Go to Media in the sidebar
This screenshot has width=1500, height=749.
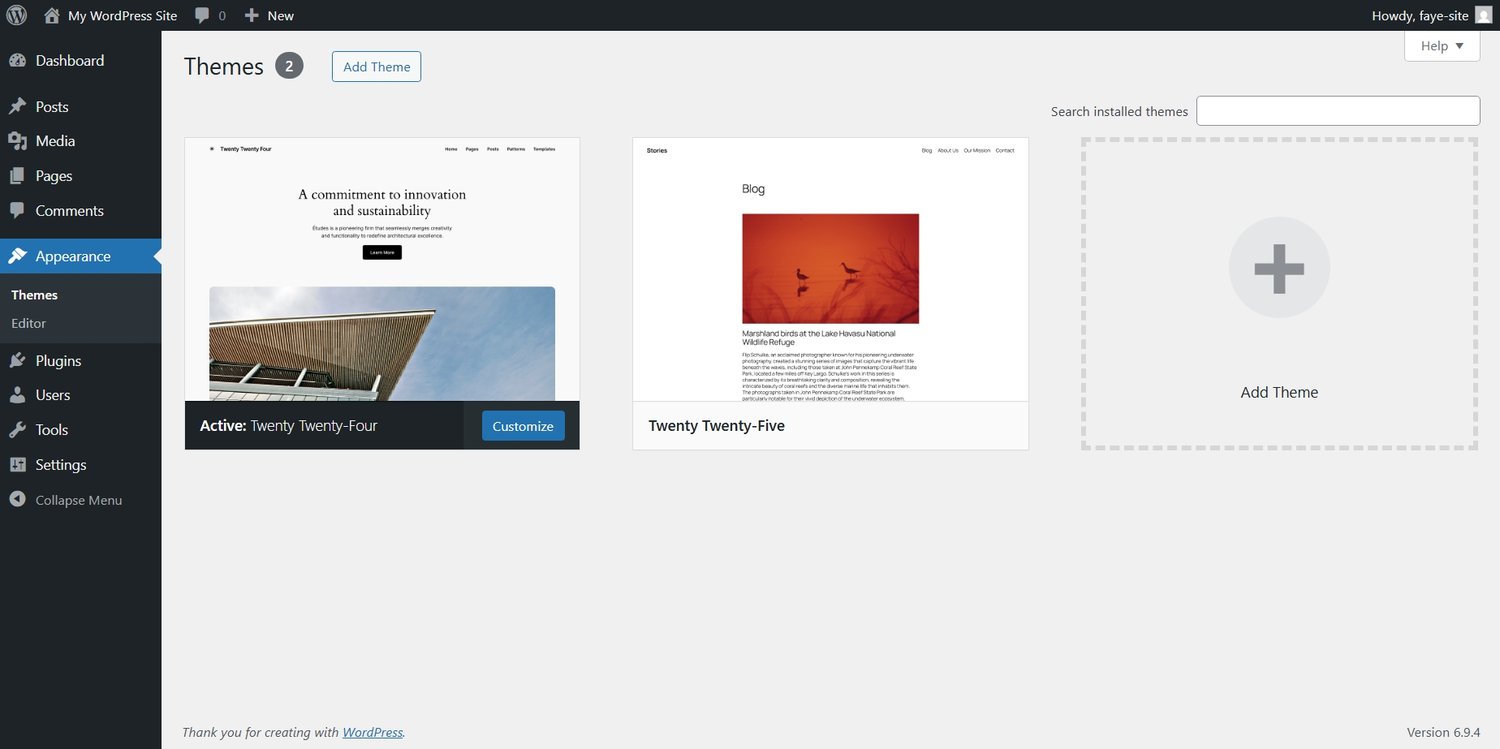pos(80,141)
